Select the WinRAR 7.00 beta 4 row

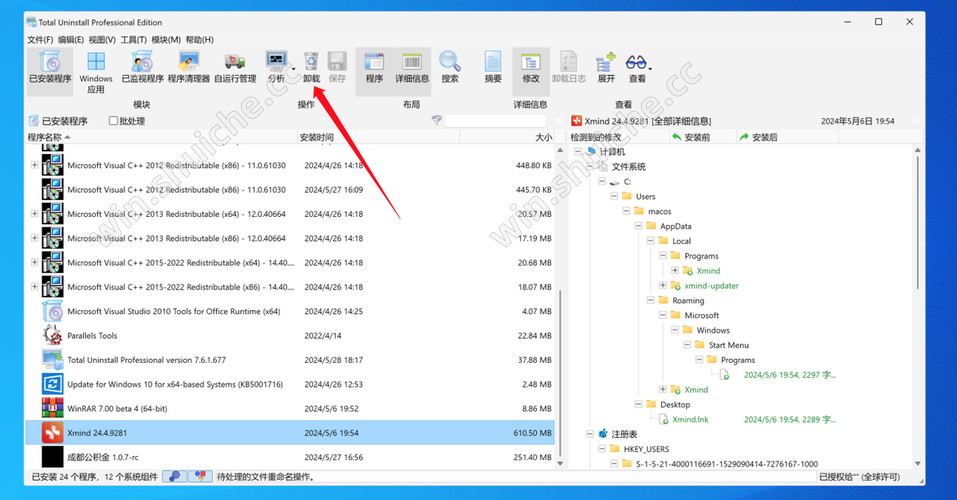(290, 408)
